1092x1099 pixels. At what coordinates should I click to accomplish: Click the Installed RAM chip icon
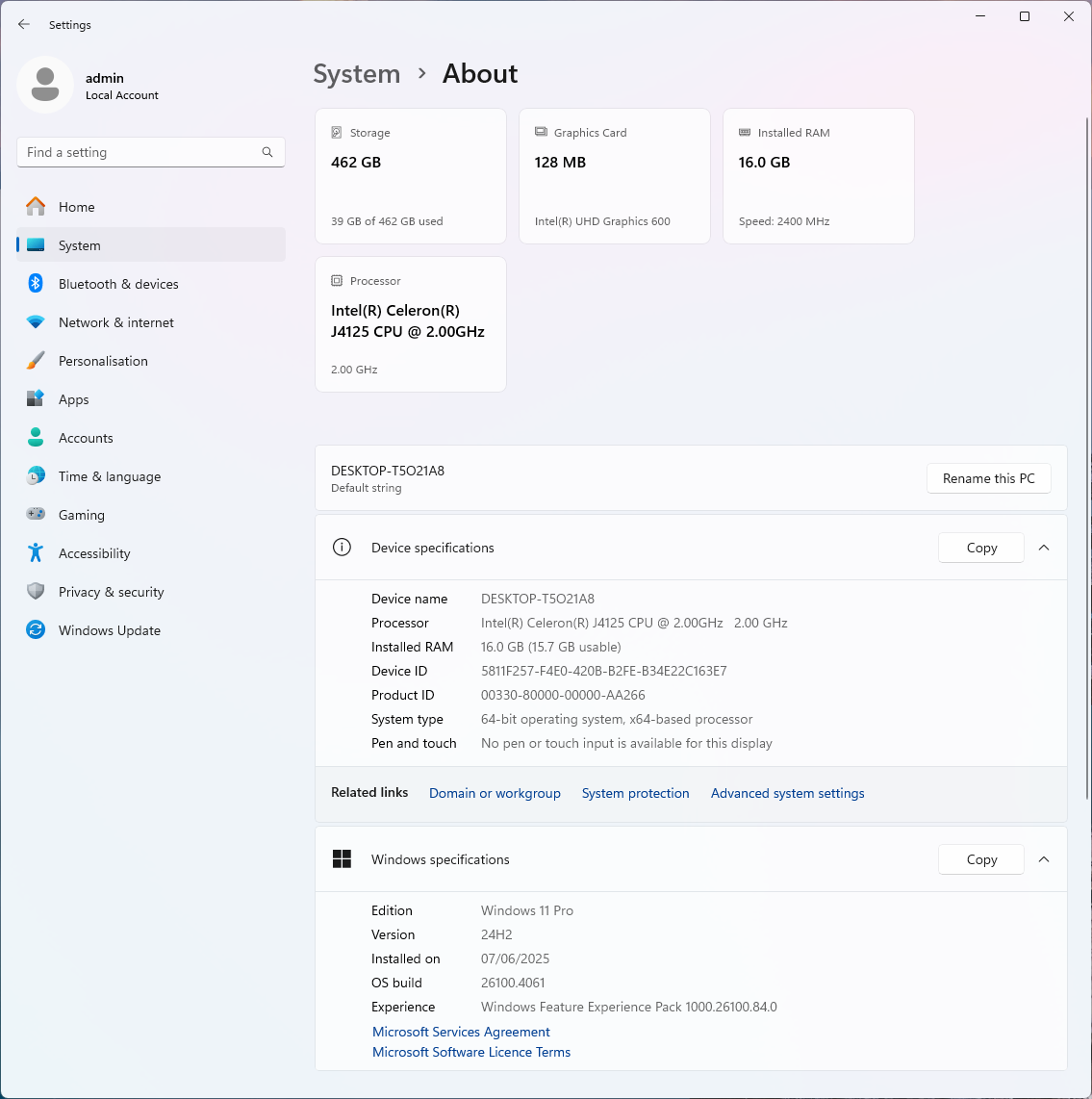tap(745, 133)
